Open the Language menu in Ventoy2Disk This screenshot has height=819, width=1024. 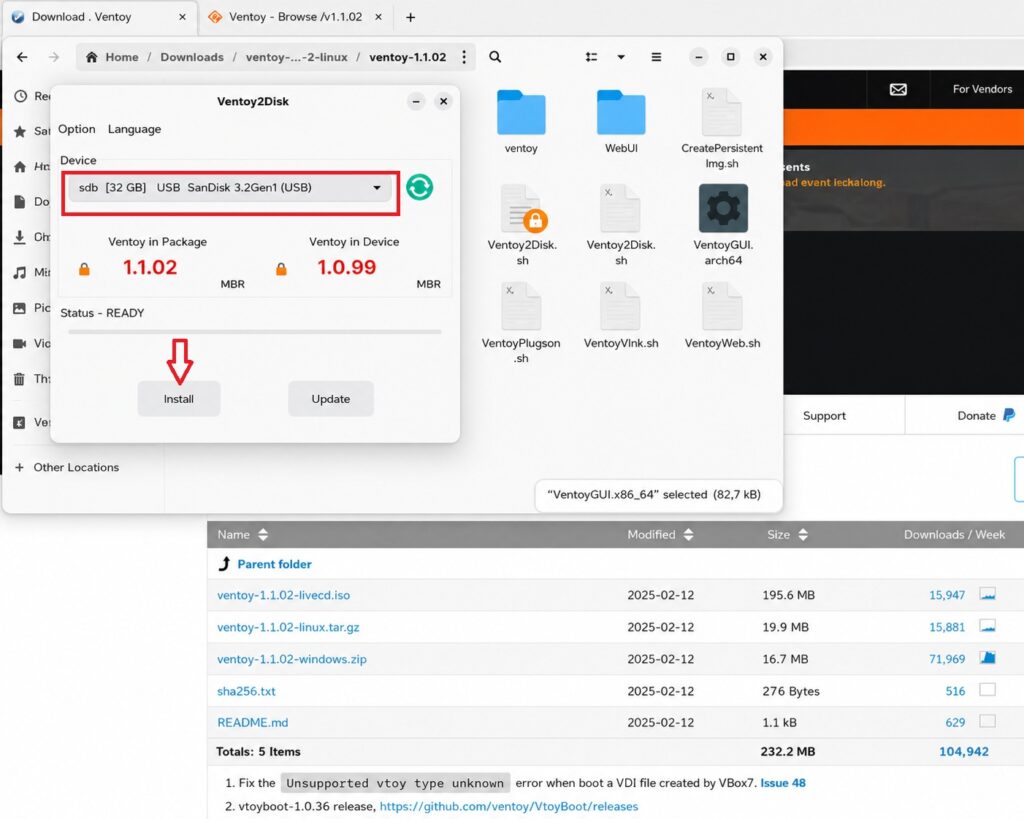click(x=135, y=129)
